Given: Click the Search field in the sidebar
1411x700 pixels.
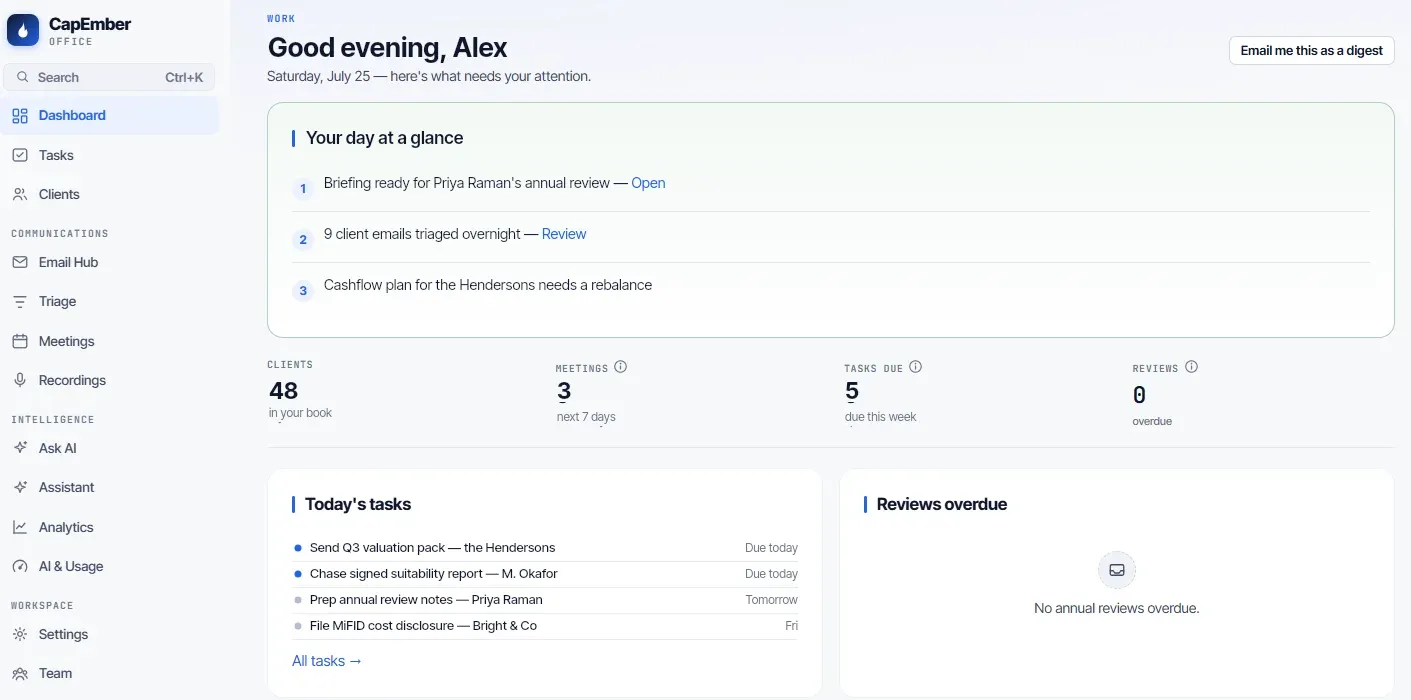Looking at the screenshot, I should [109, 77].
